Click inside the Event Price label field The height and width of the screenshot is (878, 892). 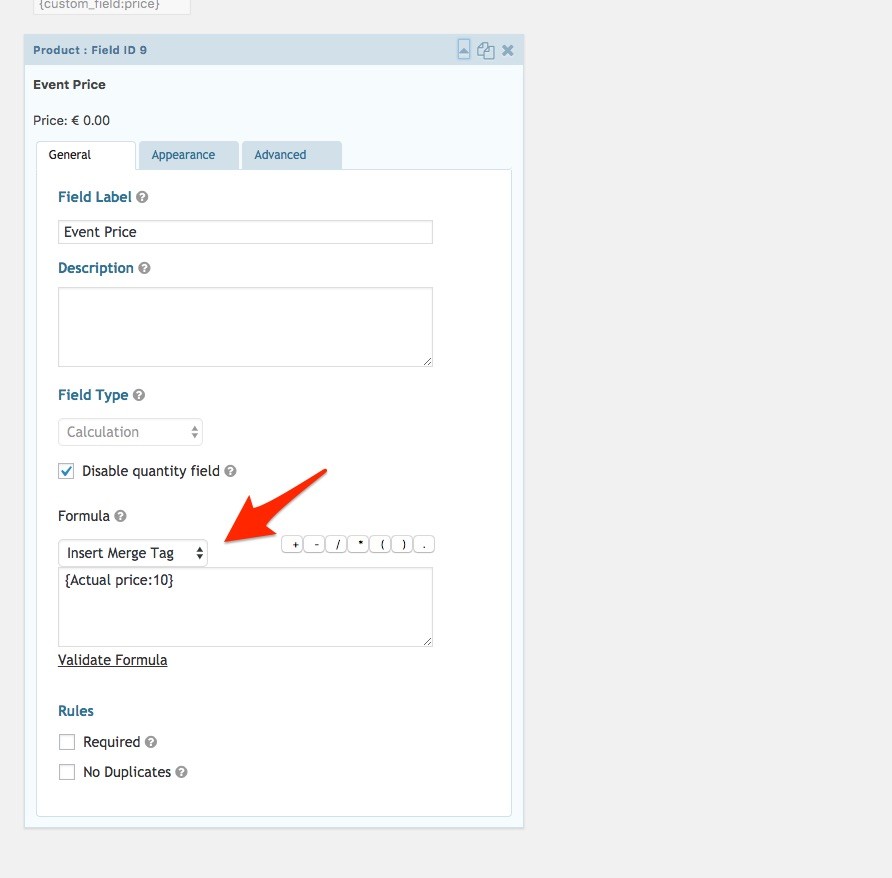245,232
